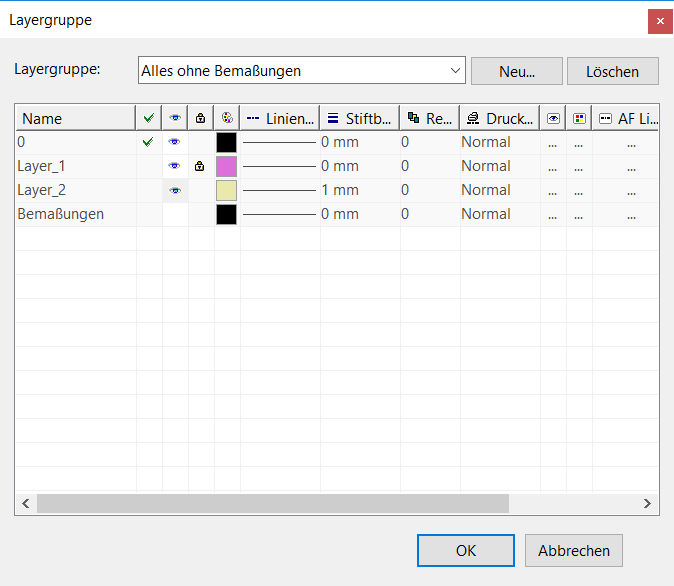This screenshot has height=586, width=674.
Task: Change Druck mode Normal of Layer_2
Action: [486, 190]
